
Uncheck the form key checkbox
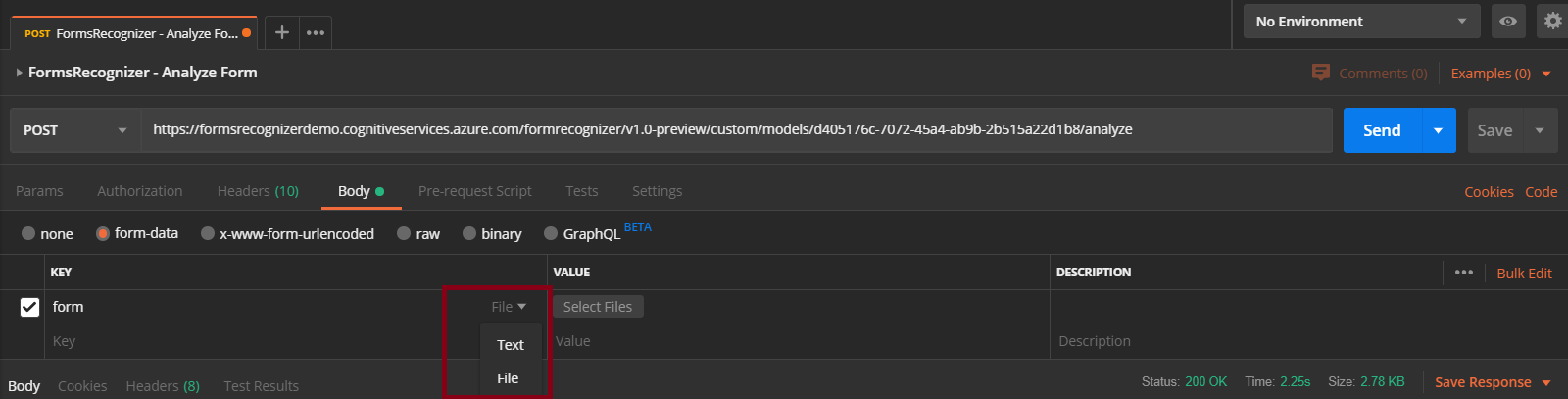pyautogui.click(x=29, y=307)
